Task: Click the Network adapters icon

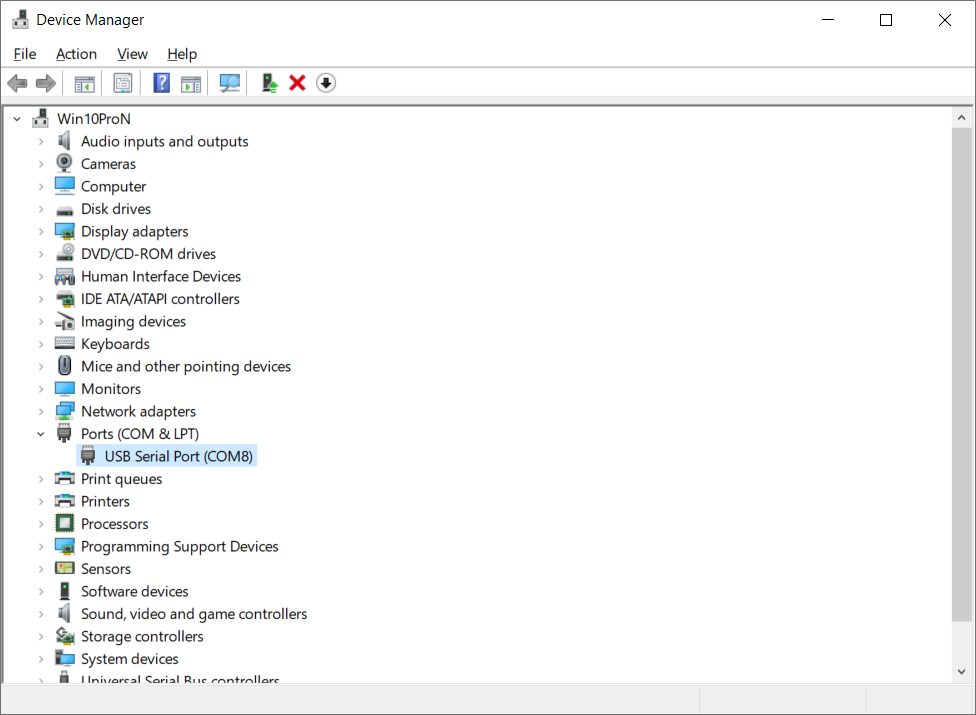Action: [65, 411]
